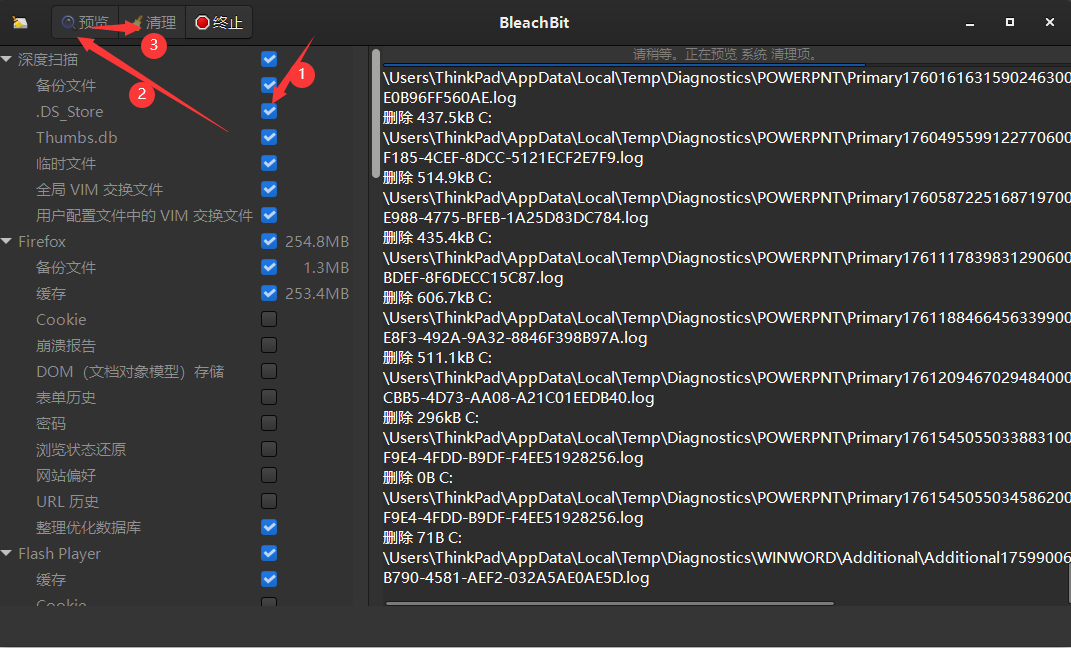Uncheck the Thumbs.db checkbox
The height and width of the screenshot is (648, 1071).
click(x=269, y=137)
